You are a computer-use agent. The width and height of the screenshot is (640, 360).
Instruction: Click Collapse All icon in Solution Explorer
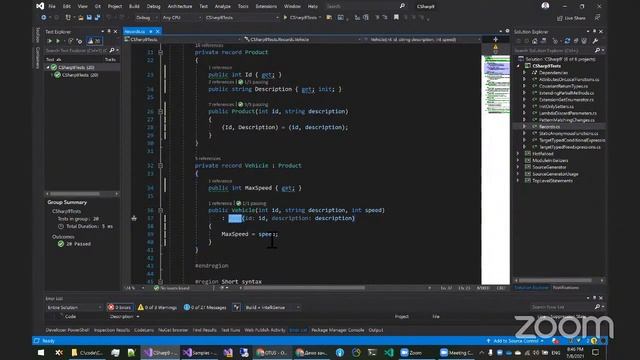[576, 41]
